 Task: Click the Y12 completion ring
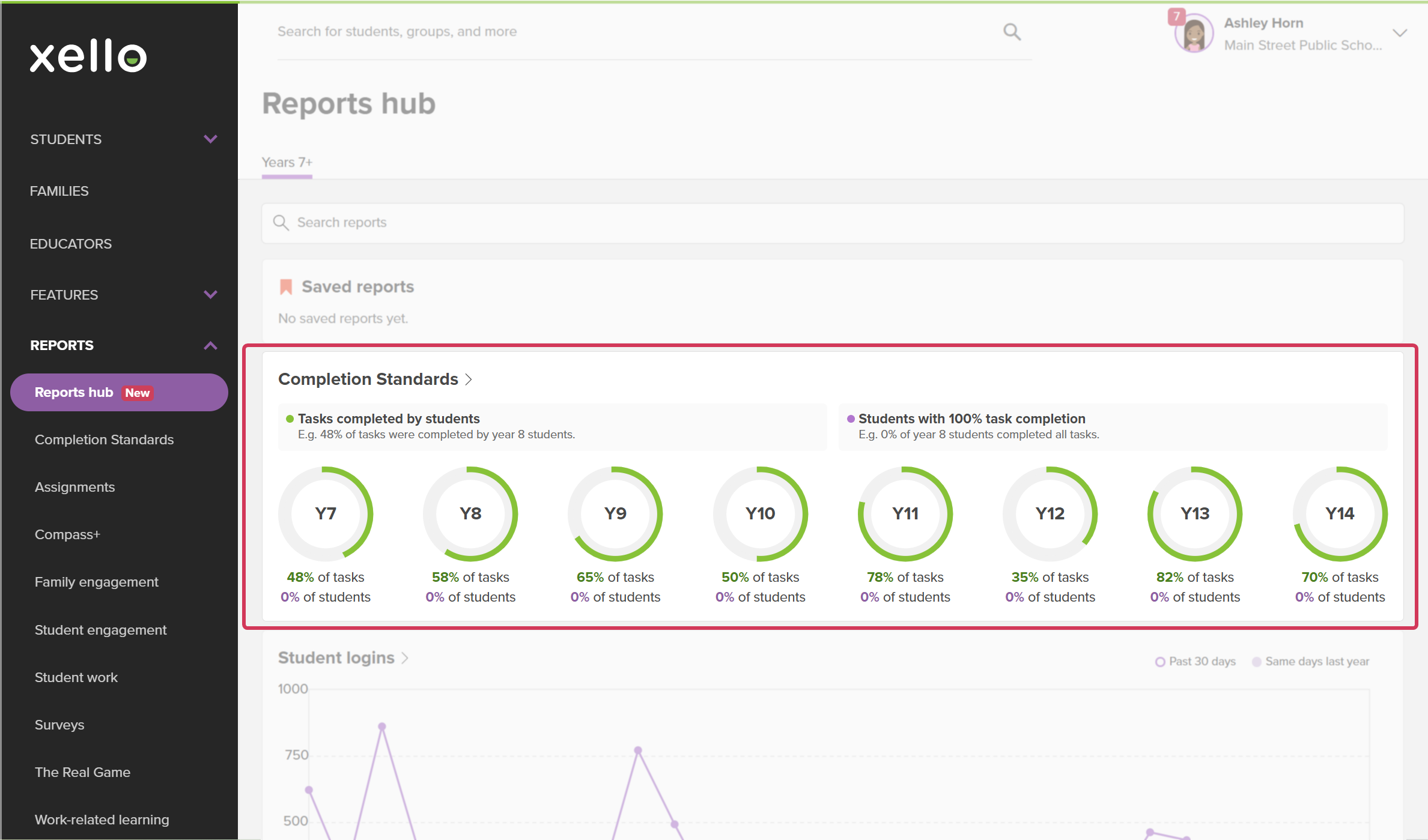[x=1050, y=514]
